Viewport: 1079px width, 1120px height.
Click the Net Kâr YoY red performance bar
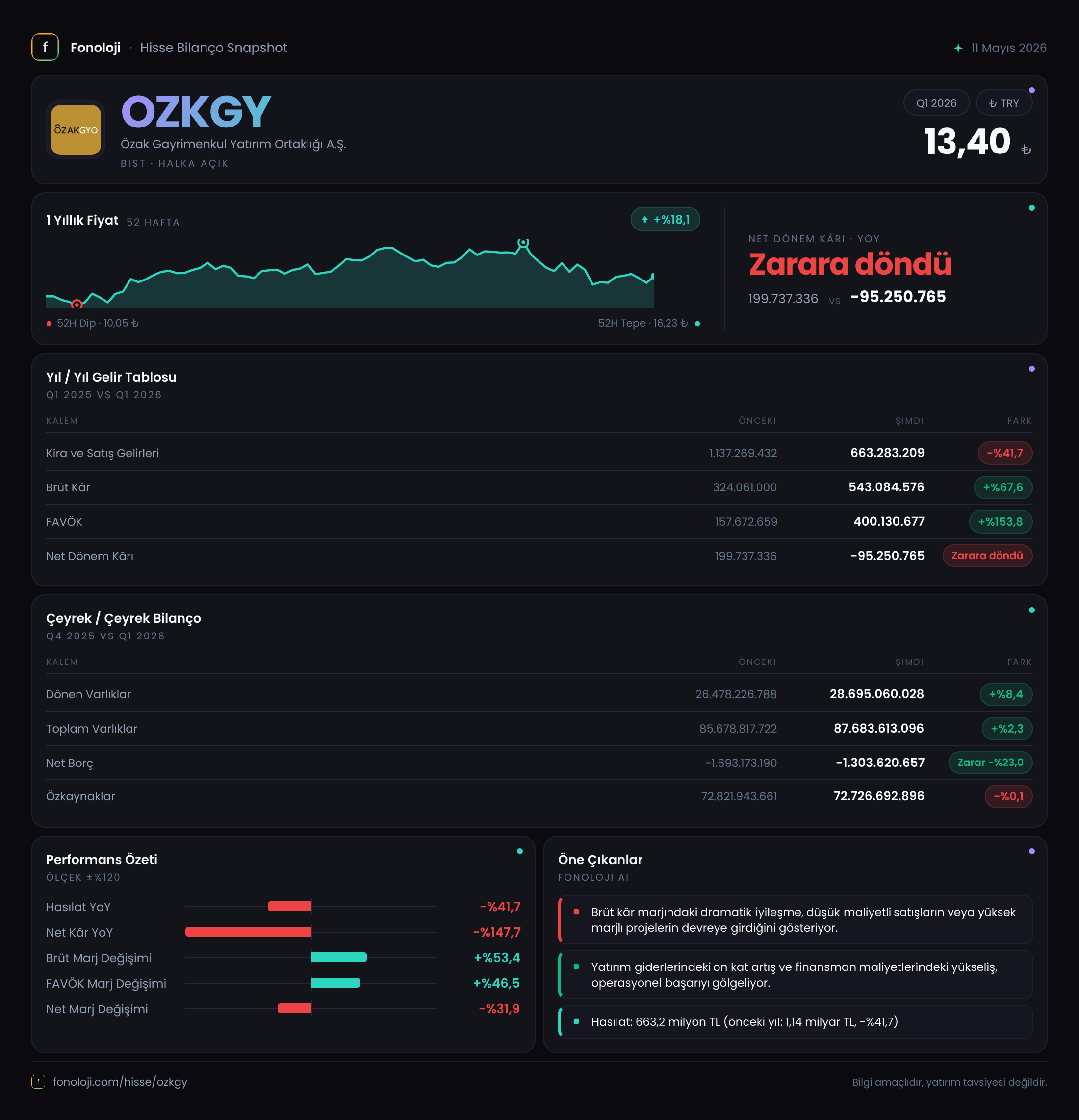(x=248, y=932)
